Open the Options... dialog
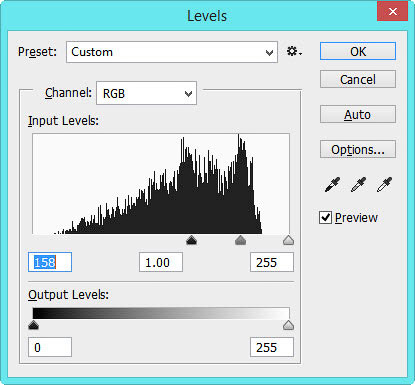 (x=358, y=149)
